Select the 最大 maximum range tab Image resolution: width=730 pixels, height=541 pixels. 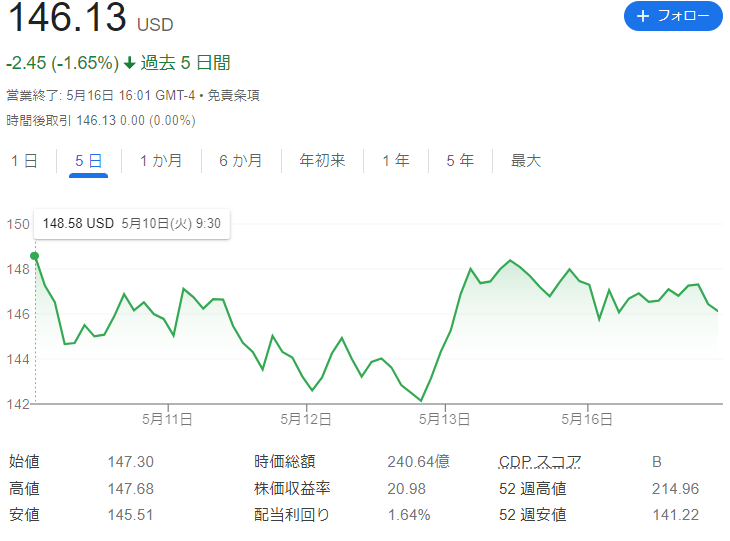[526, 160]
